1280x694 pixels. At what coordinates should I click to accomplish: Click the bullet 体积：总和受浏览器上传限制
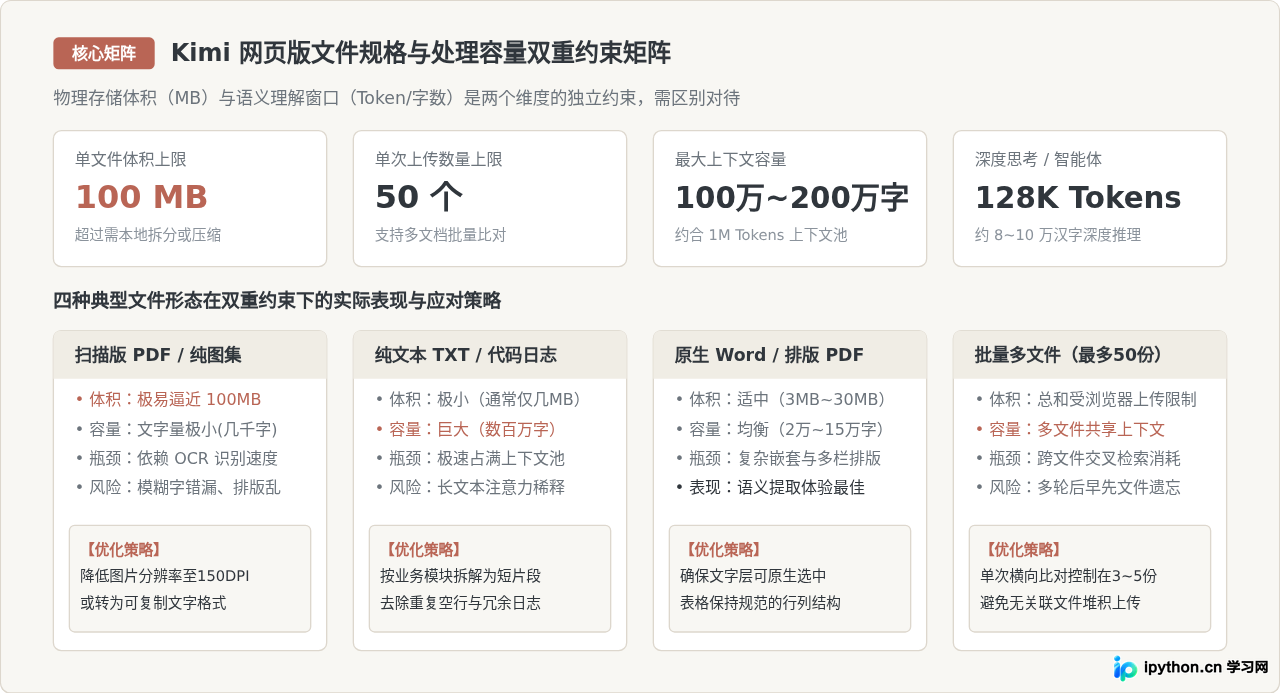click(x=1086, y=399)
